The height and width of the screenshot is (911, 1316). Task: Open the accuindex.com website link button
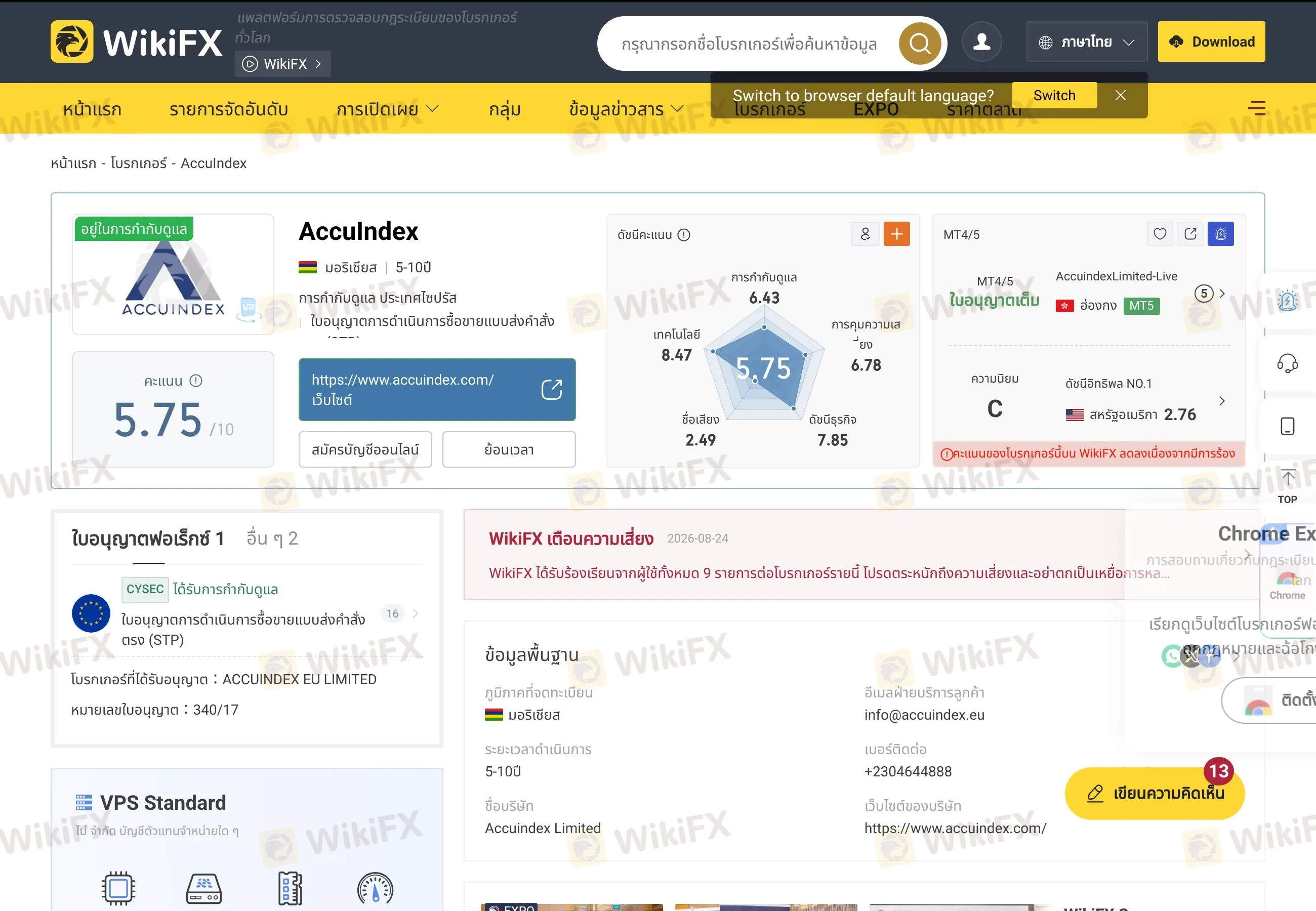(x=437, y=390)
